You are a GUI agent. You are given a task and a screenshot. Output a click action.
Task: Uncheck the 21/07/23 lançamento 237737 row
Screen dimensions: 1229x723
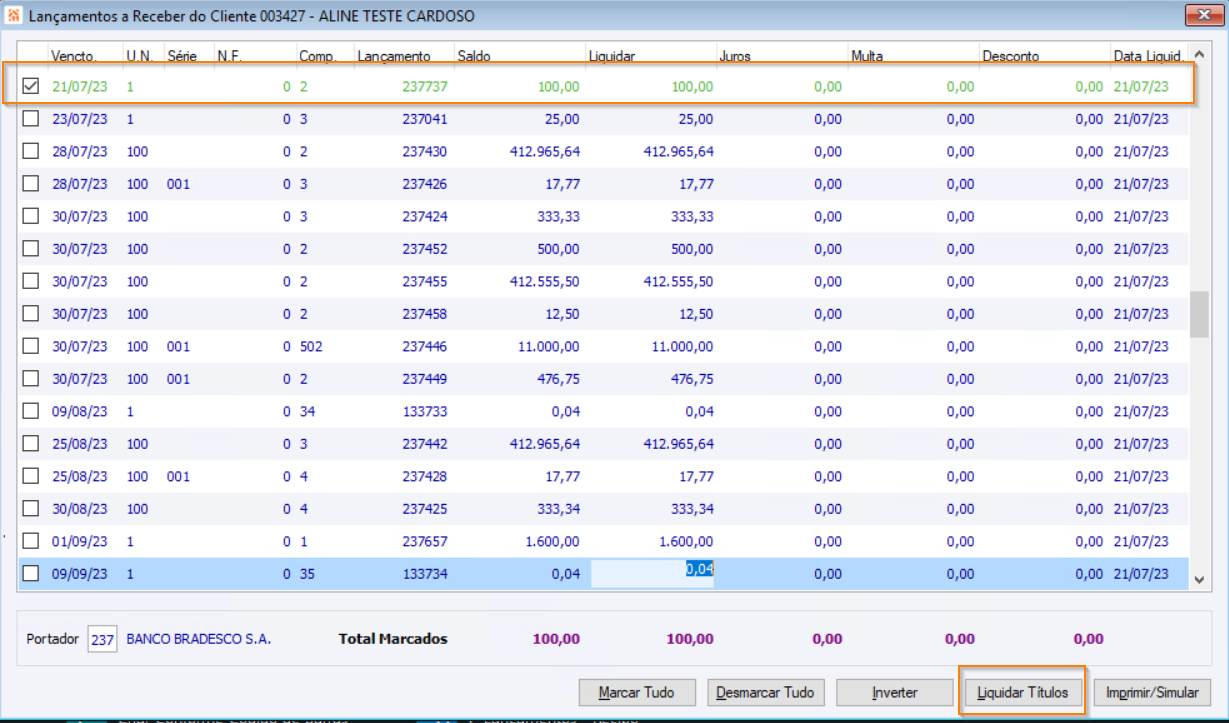tap(31, 86)
